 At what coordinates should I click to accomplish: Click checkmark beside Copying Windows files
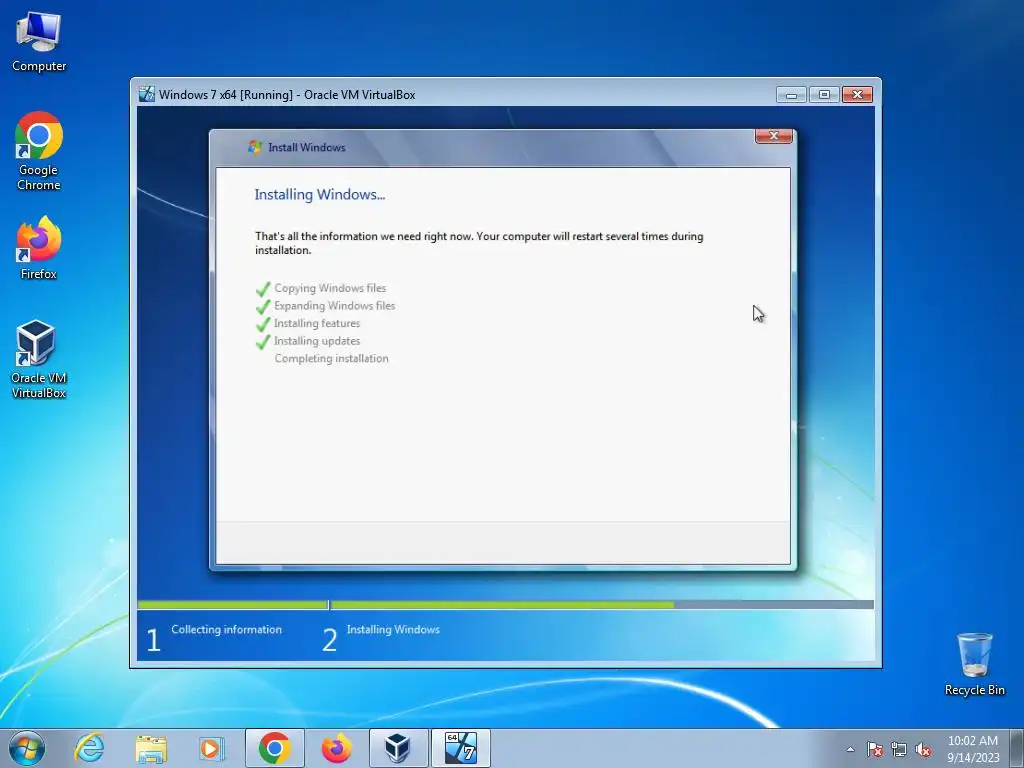(263, 289)
